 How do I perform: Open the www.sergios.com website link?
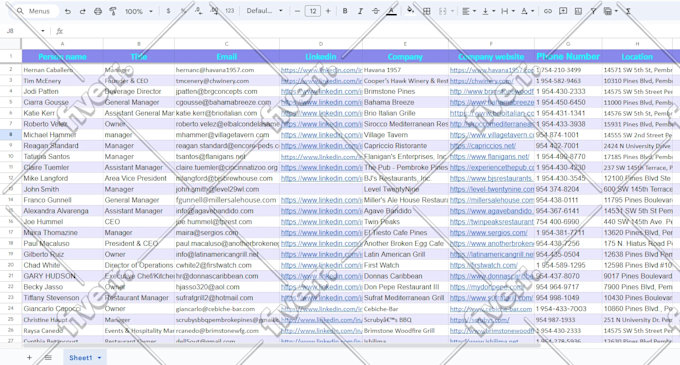[x=488, y=232]
